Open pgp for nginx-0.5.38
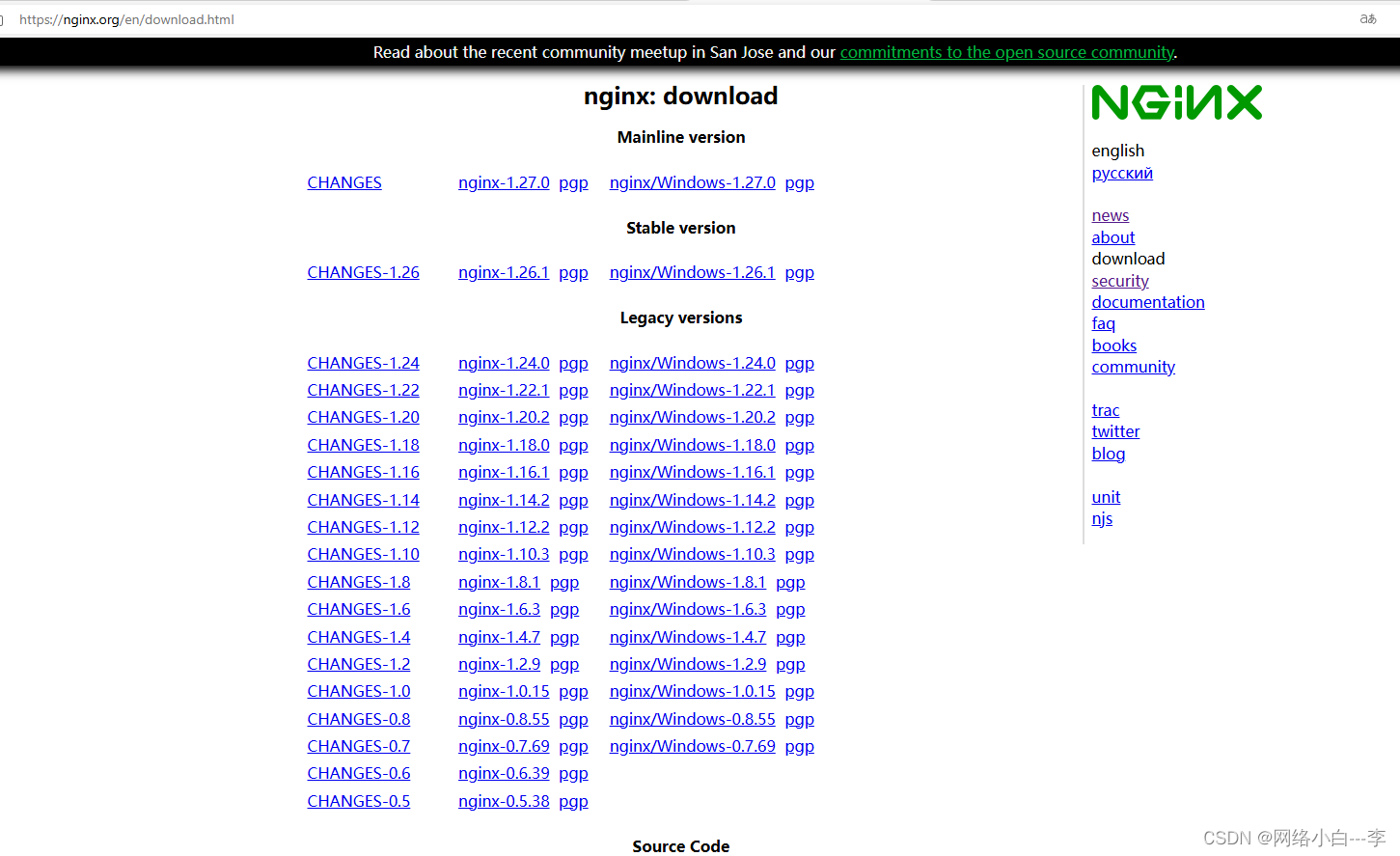This screenshot has width=1400, height=856. coord(573,802)
